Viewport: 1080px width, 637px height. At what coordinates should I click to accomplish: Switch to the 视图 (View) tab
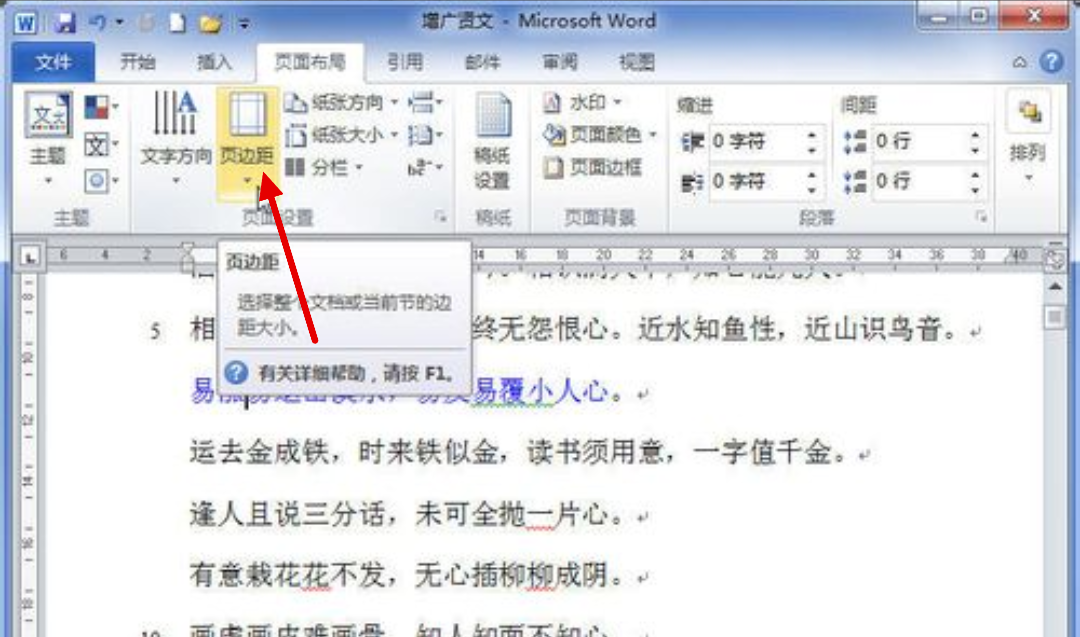pyautogui.click(x=636, y=63)
